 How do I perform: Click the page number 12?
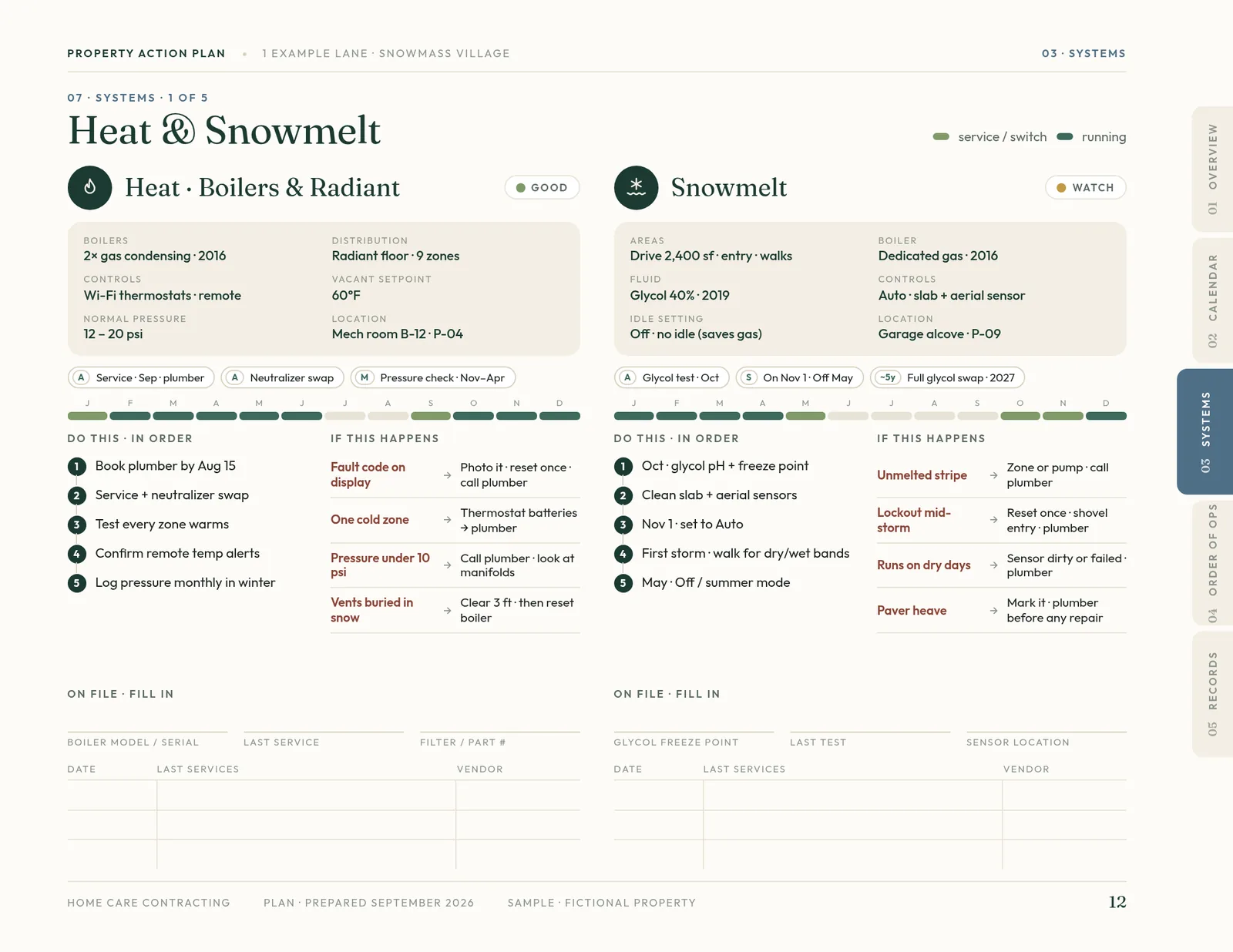click(x=1117, y=902)
